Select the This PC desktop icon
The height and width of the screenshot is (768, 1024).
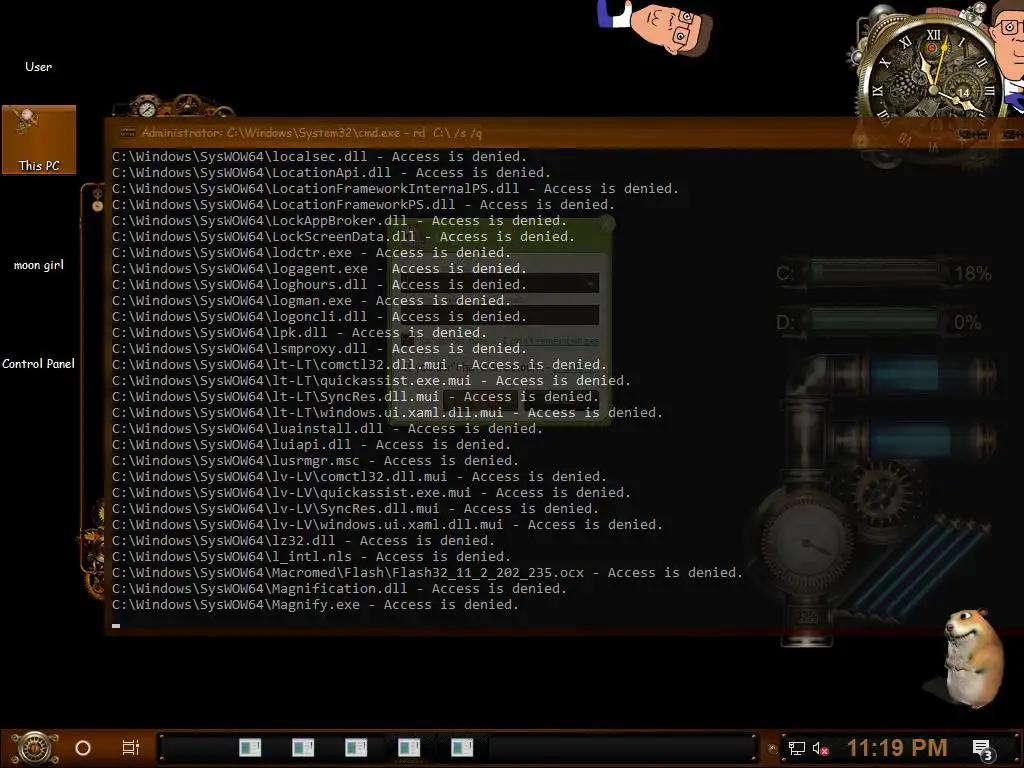[x=39, y=140]
